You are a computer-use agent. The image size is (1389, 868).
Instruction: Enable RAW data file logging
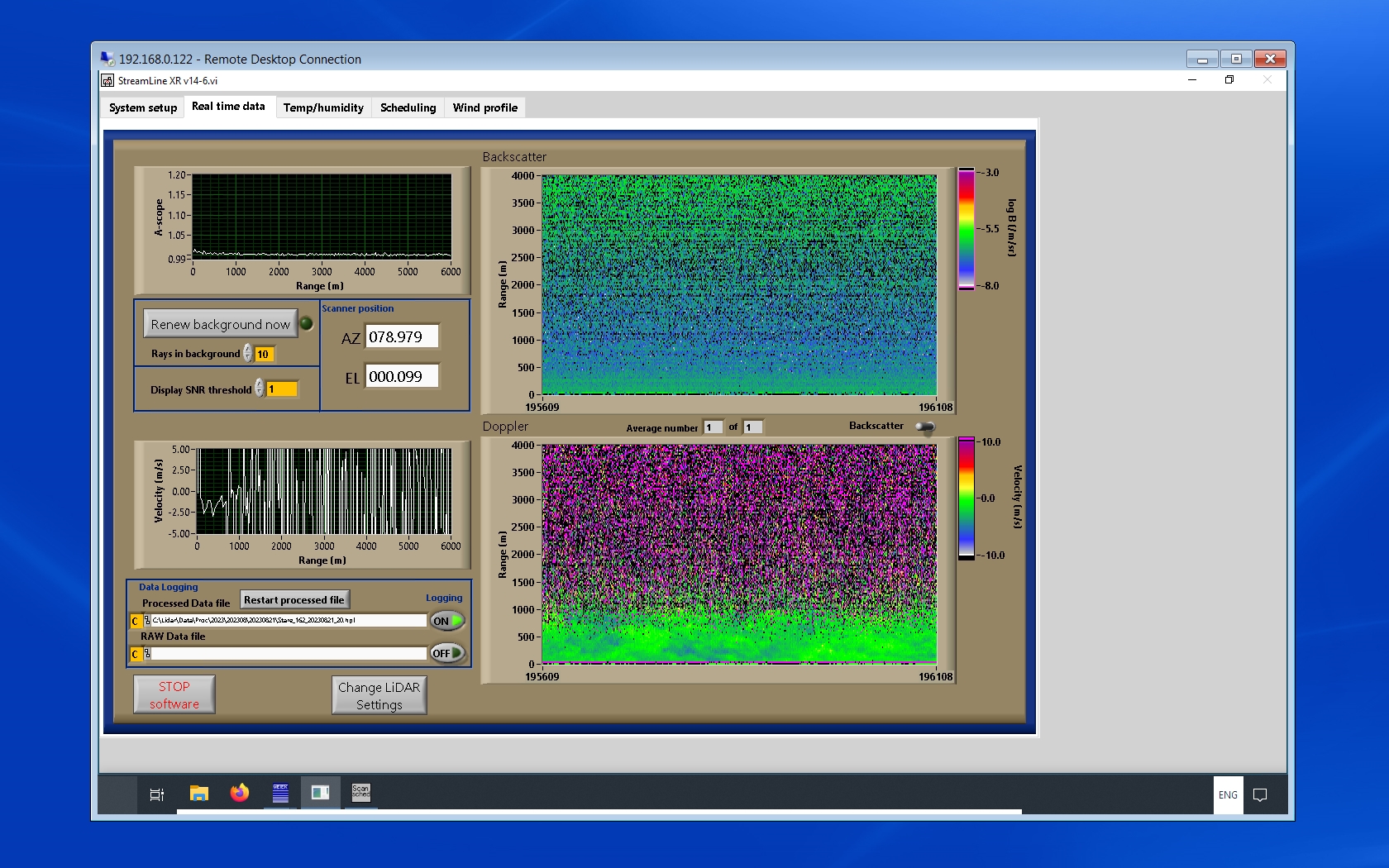tap(447, 653)
